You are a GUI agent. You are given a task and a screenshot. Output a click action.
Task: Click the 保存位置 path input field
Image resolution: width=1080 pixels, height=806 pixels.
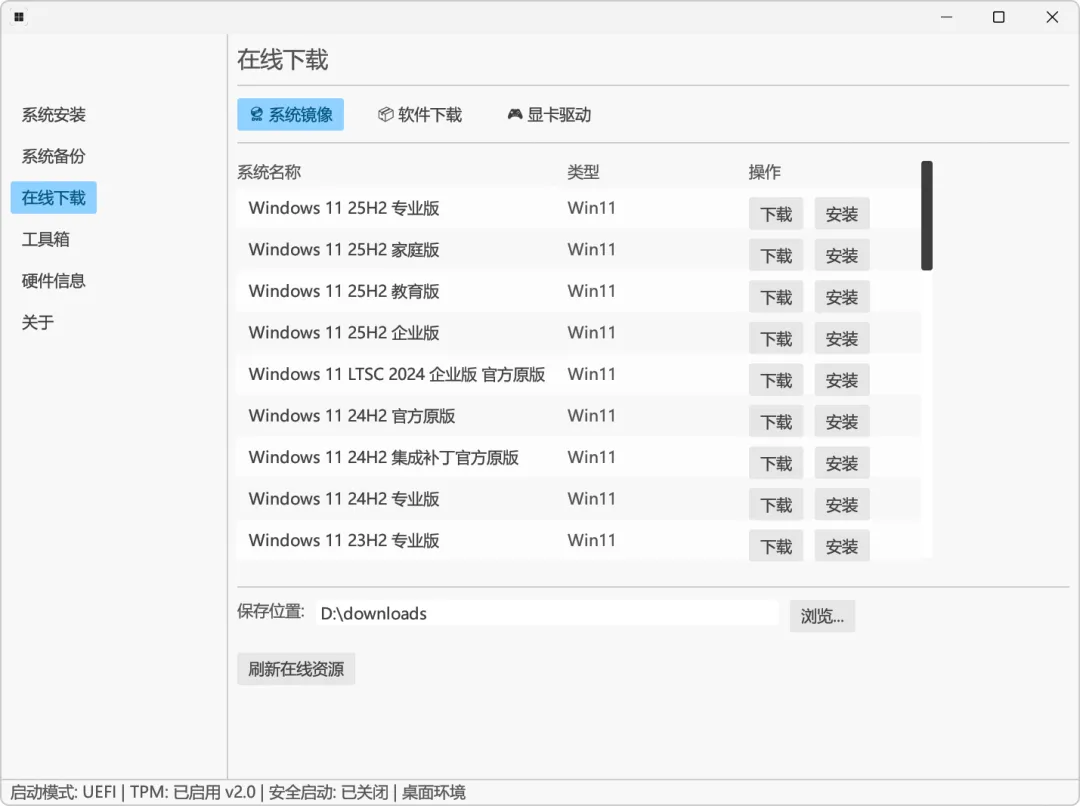[x=548, y=613]
